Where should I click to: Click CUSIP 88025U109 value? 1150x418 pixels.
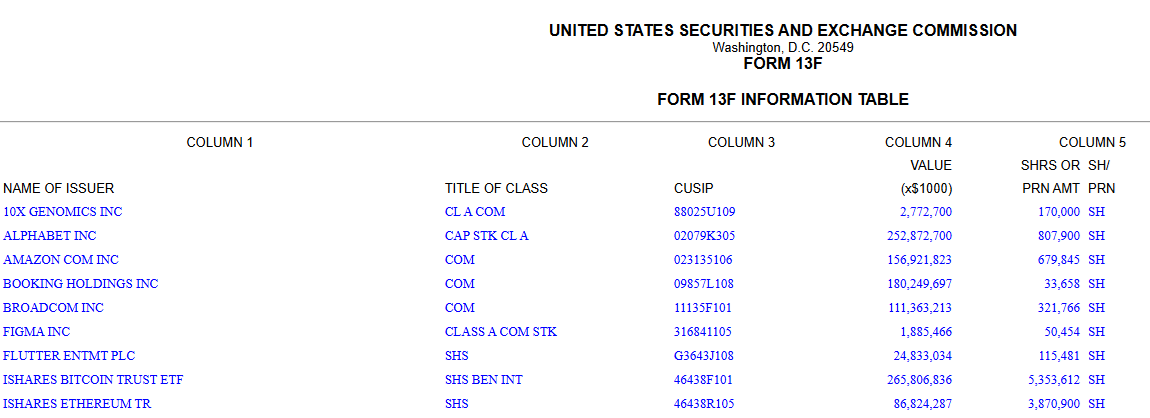tap(705, 212)
